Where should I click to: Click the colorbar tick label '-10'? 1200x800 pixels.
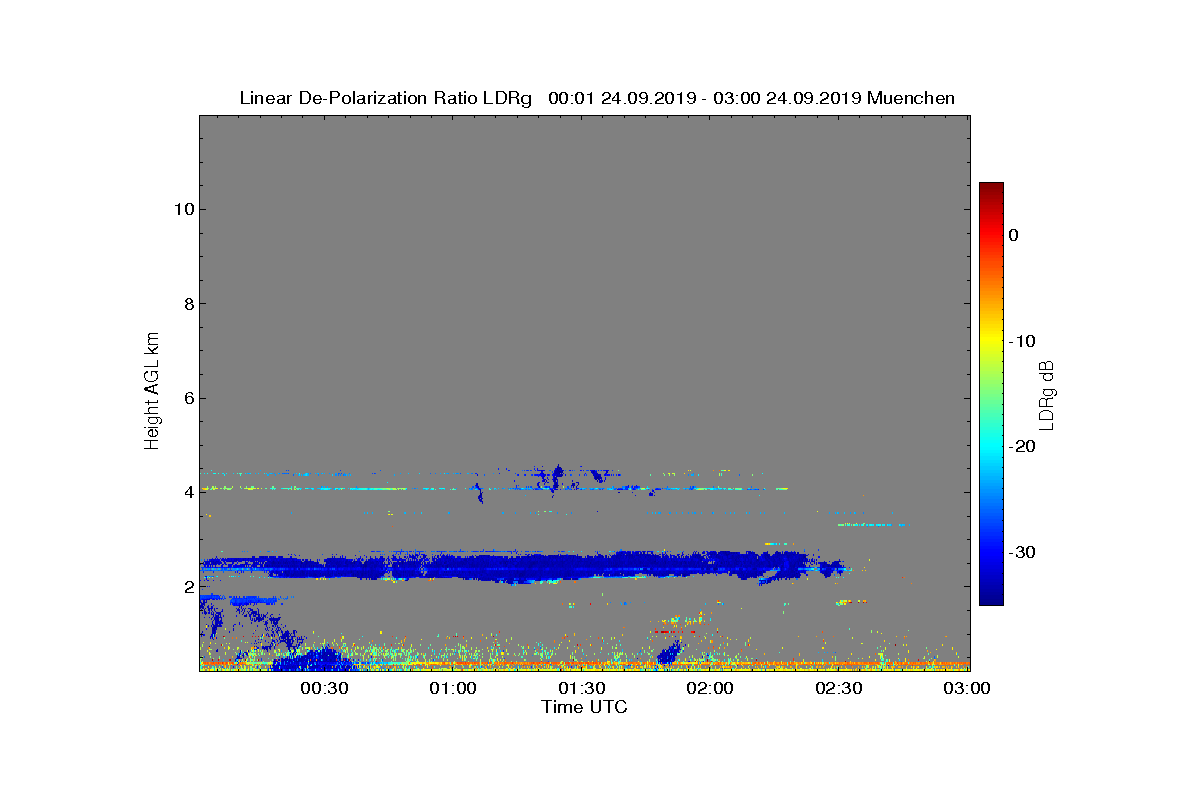[x=1021, y=341]
